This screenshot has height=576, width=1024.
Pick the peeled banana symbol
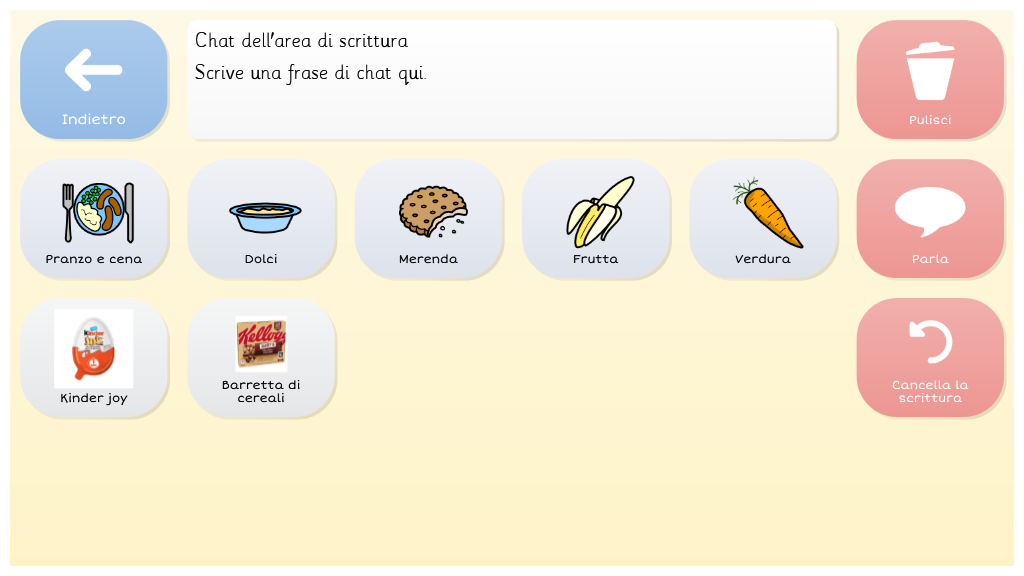pyautogui.click(x=600, y=211)
